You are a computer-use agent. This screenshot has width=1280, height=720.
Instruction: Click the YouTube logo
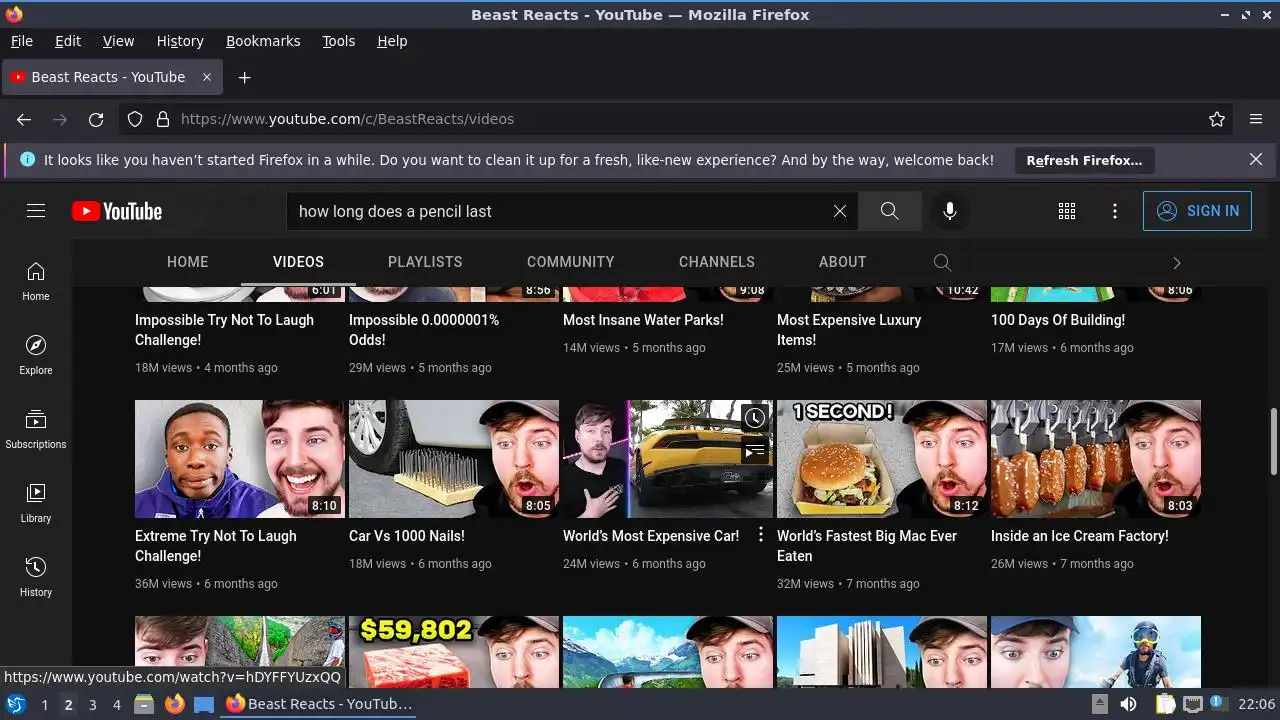[117, 211]
